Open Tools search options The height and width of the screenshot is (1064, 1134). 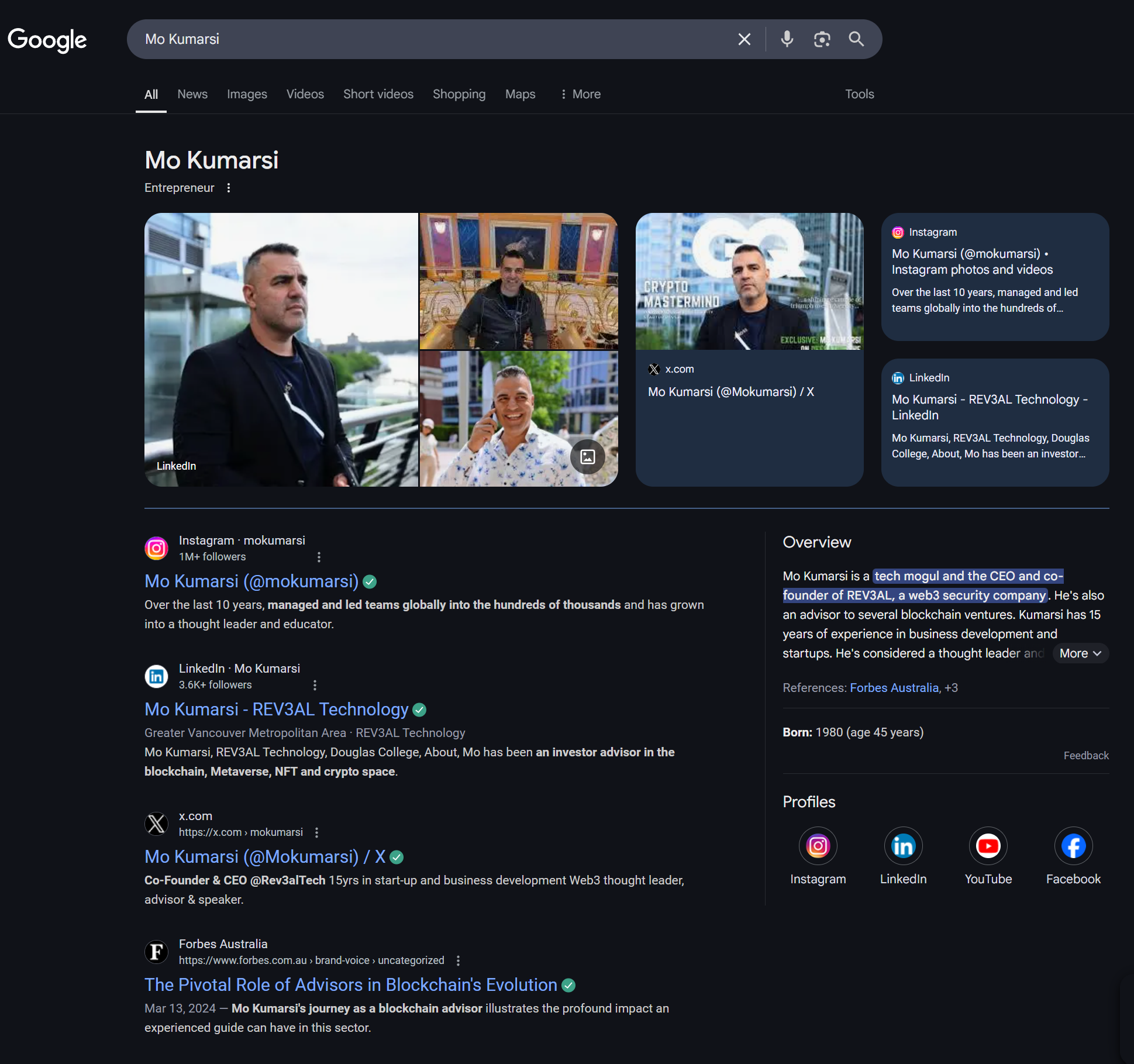pos(859,94)
